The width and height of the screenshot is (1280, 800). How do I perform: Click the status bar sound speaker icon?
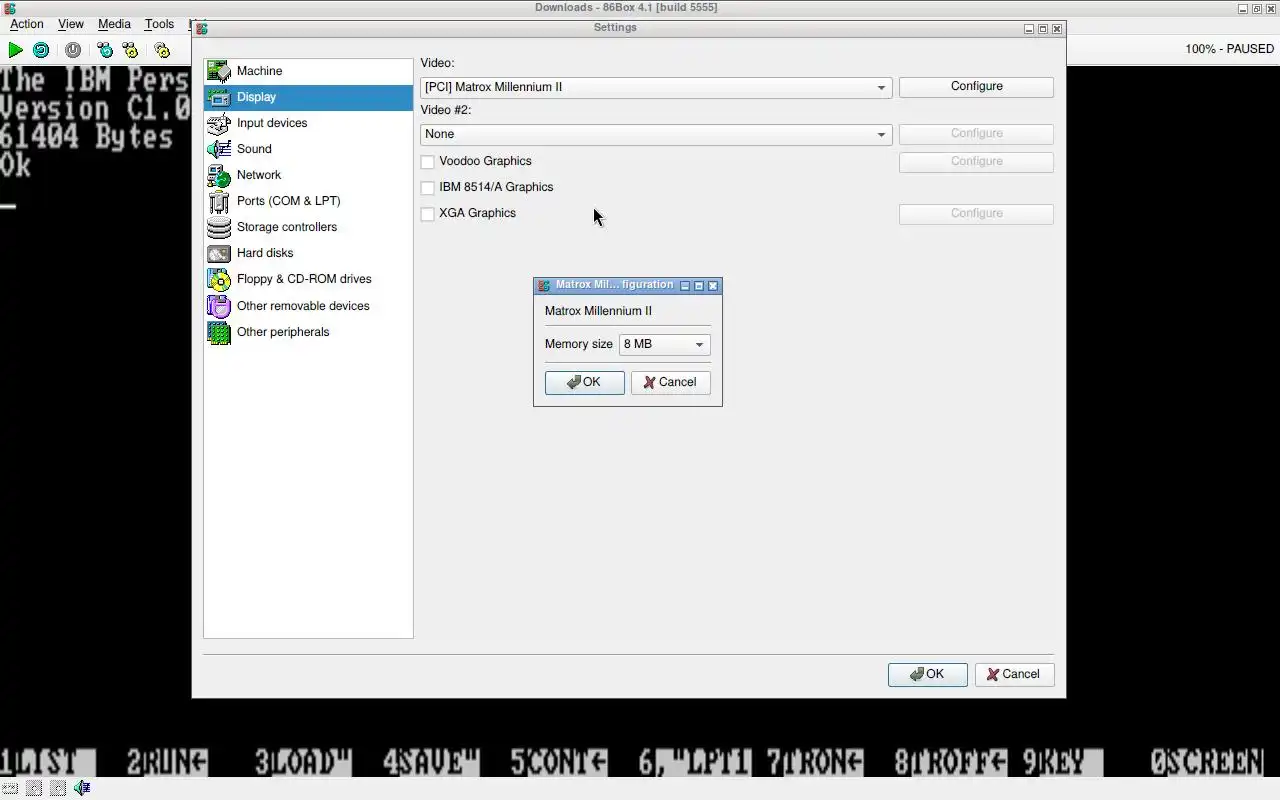[82, 788]
